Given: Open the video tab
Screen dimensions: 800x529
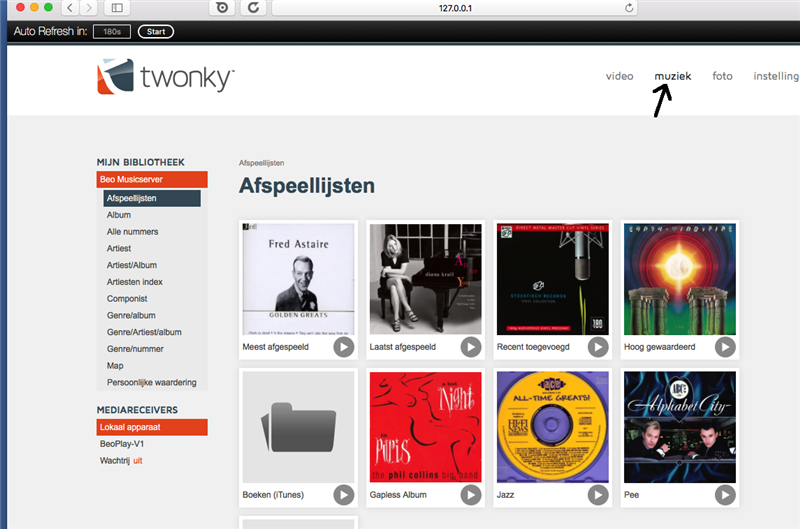Looking at the screenshot, I should pos(619,76).
